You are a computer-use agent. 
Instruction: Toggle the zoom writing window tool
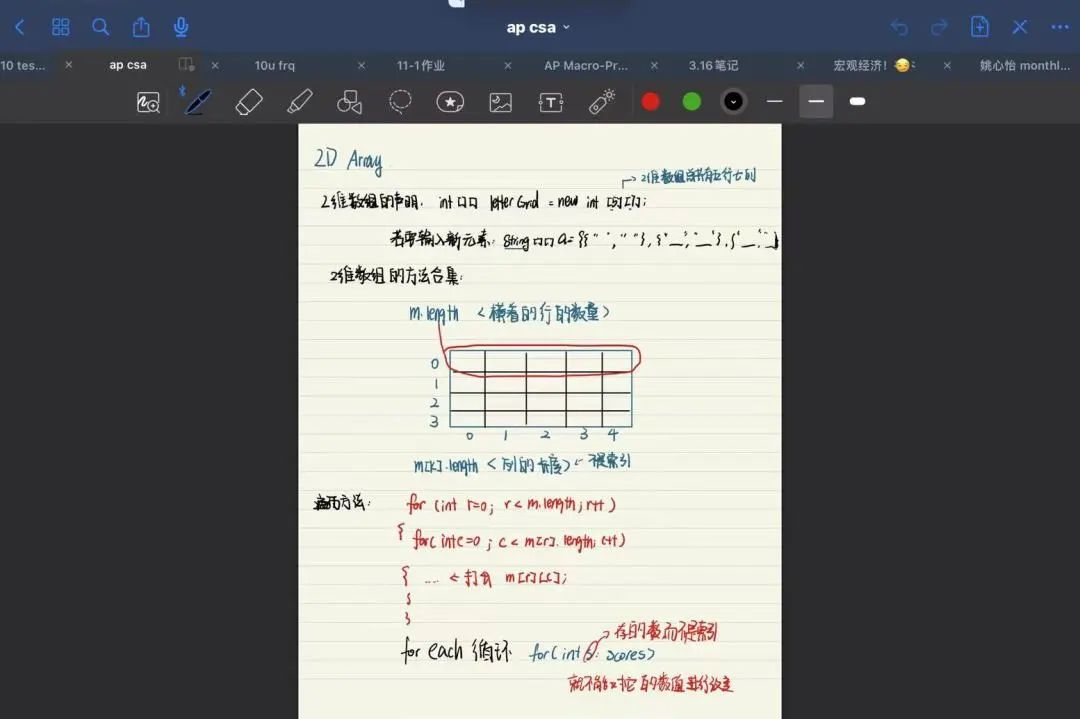coord(148,102)
